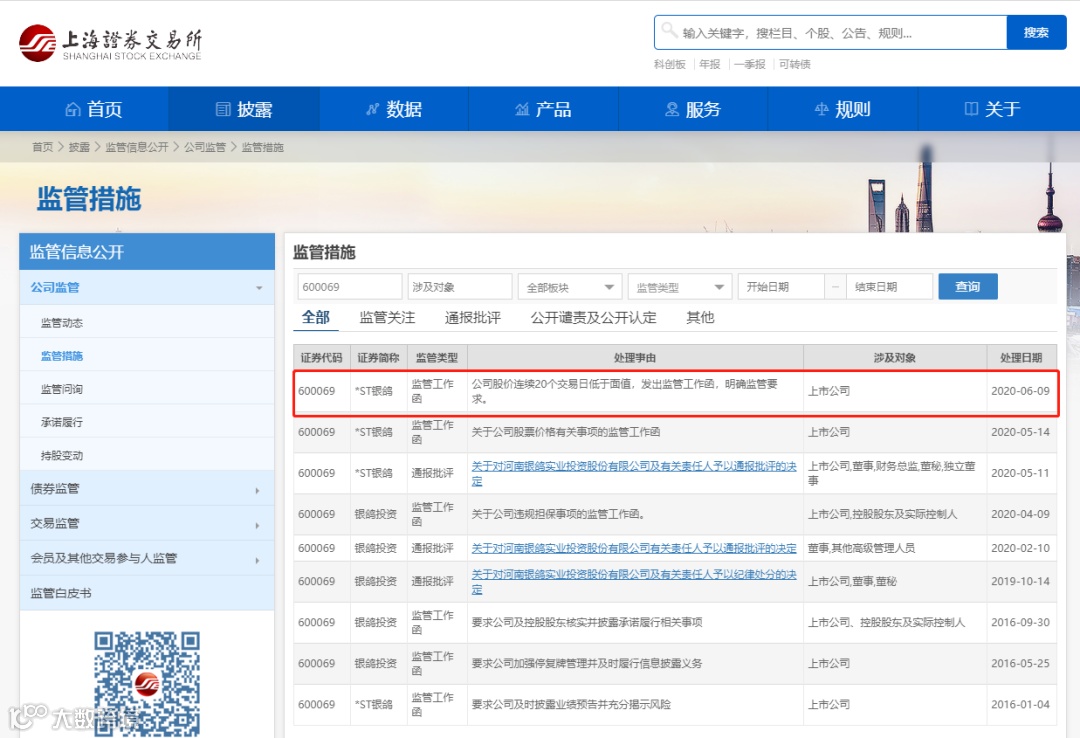
Task: Collapse the 公司监管 sidebar section
Action: [259, 288]
